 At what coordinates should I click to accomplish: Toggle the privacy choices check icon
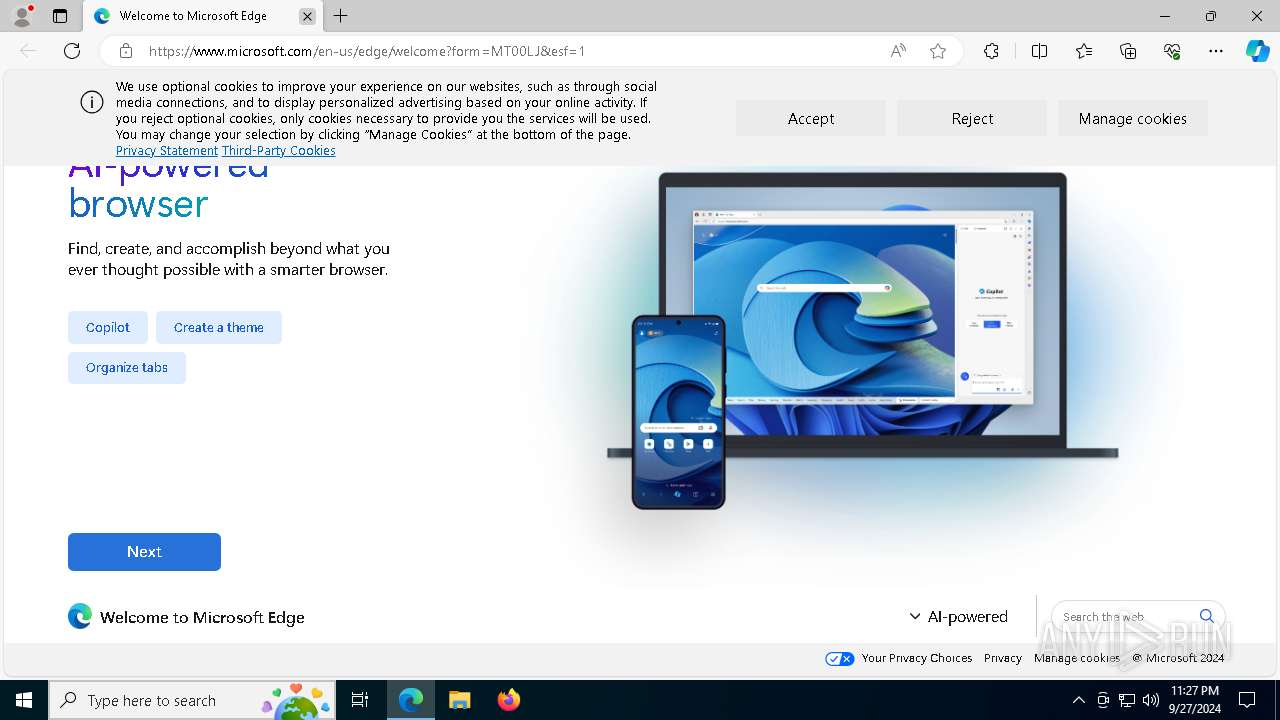[x=840, y=658]
